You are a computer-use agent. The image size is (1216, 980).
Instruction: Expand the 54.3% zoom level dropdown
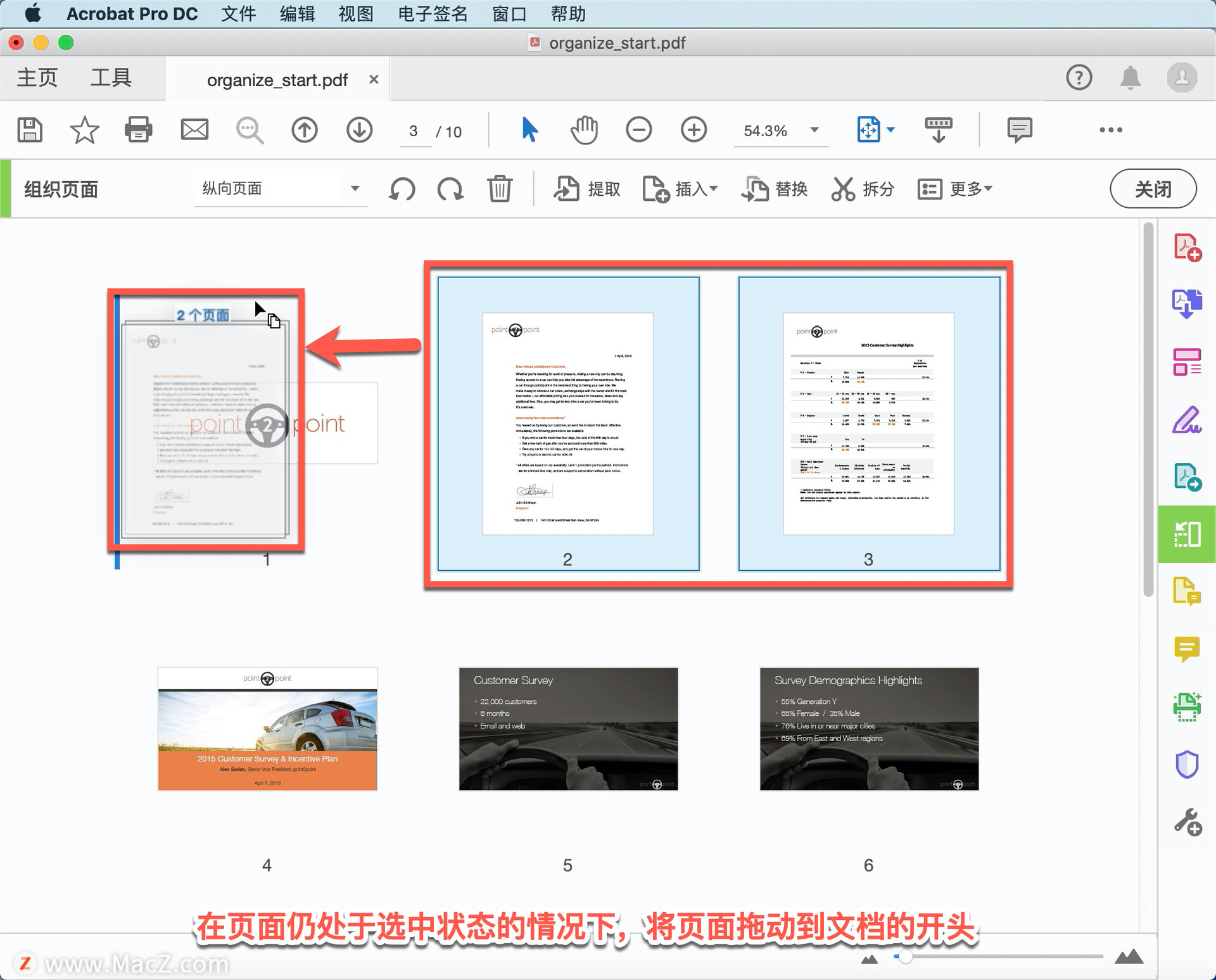(814, 130)
